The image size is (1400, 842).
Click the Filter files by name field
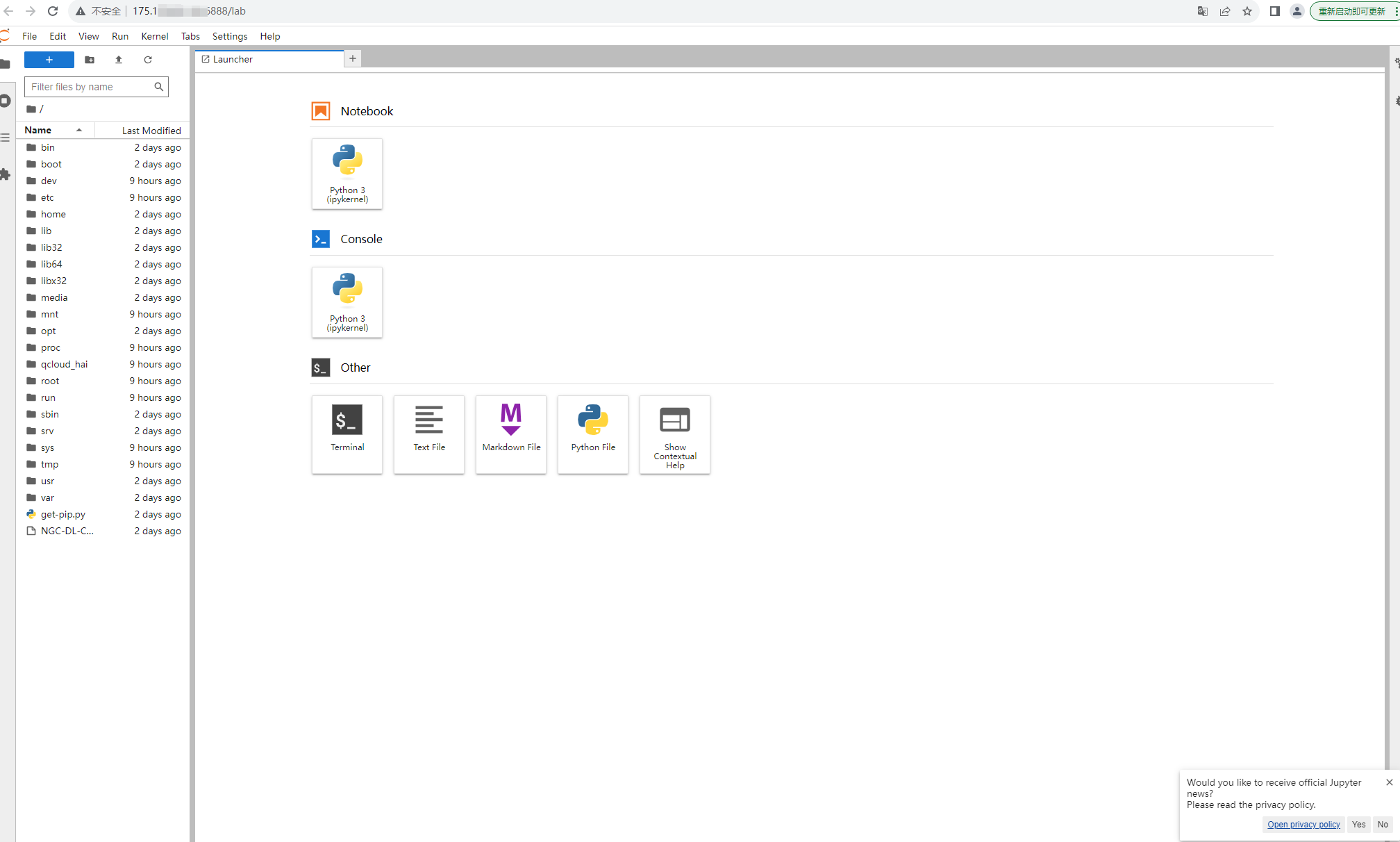[90, 87]
